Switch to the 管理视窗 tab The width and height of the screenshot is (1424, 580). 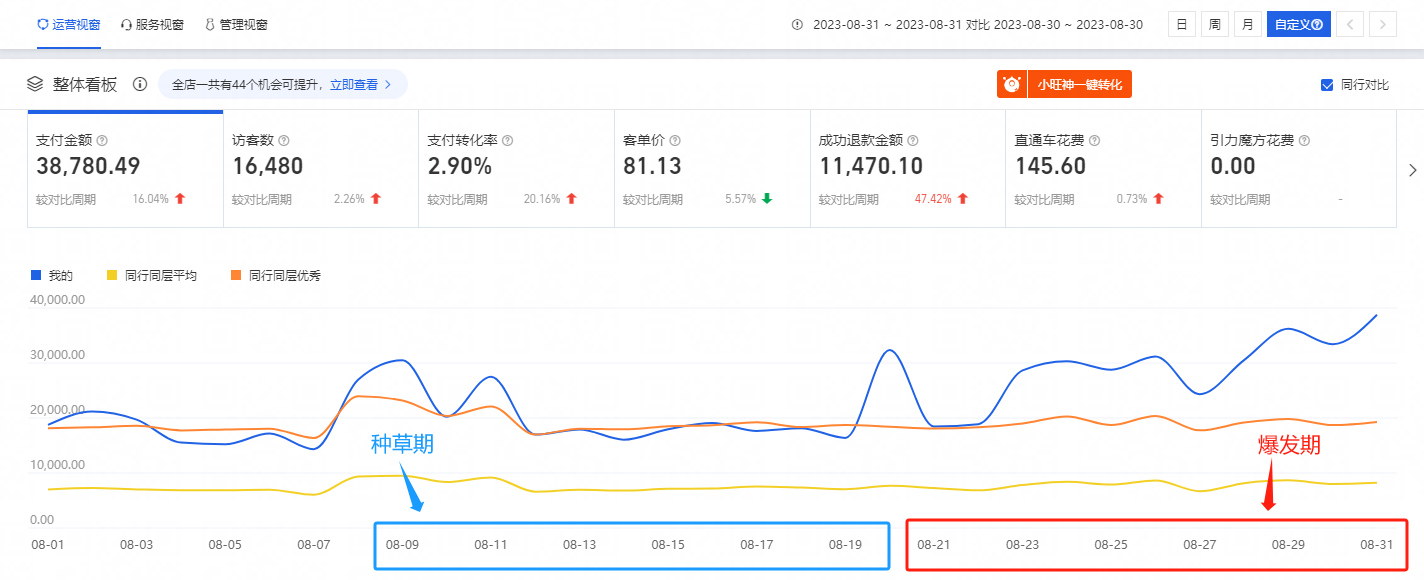point(236,24)
